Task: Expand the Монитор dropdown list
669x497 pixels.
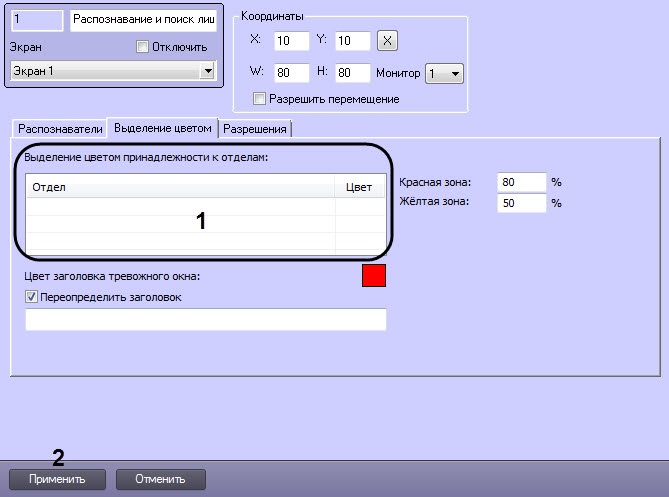Action: [x=456, y=74]
